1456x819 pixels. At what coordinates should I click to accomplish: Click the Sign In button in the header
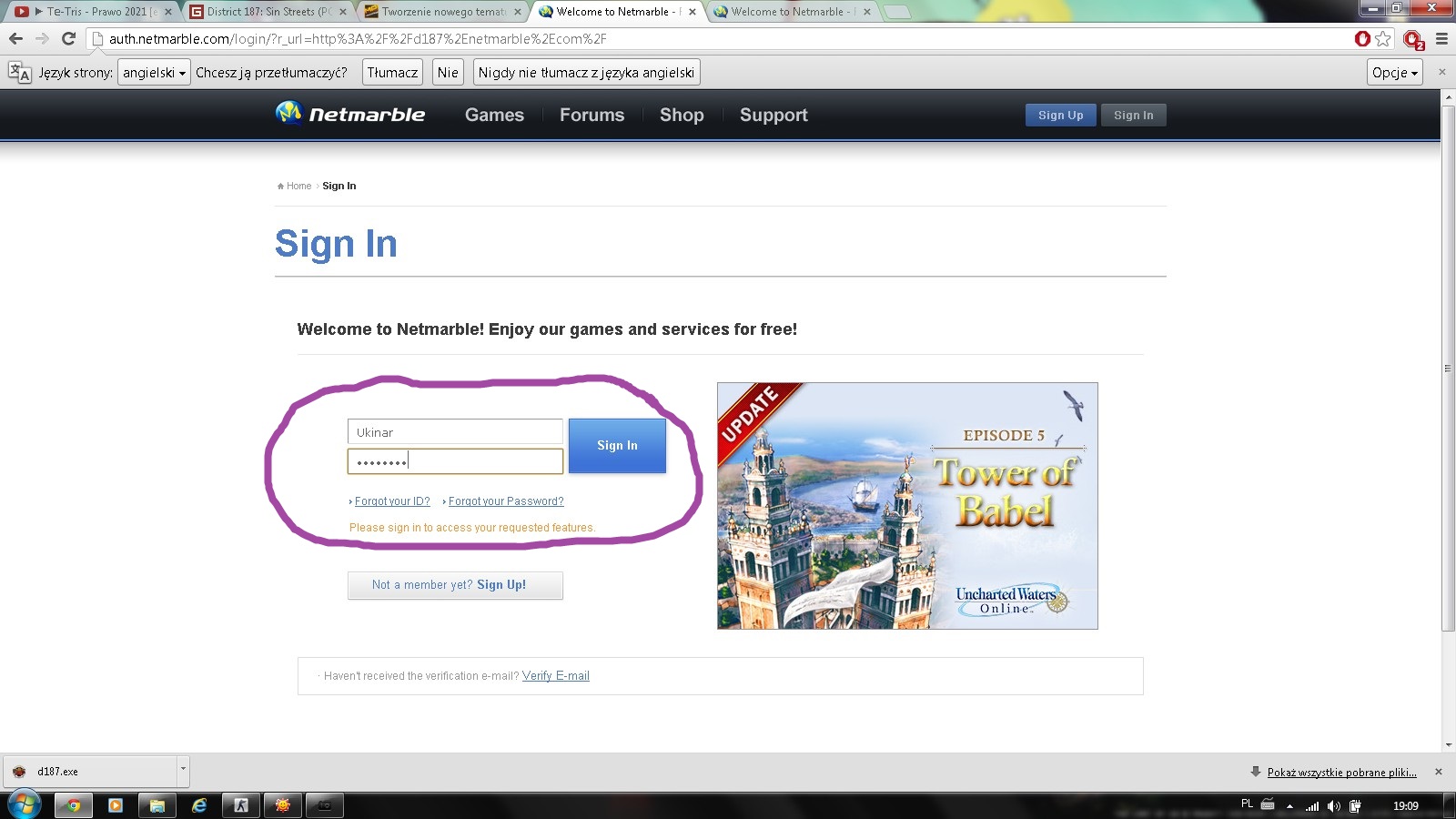pos(1134,116)
